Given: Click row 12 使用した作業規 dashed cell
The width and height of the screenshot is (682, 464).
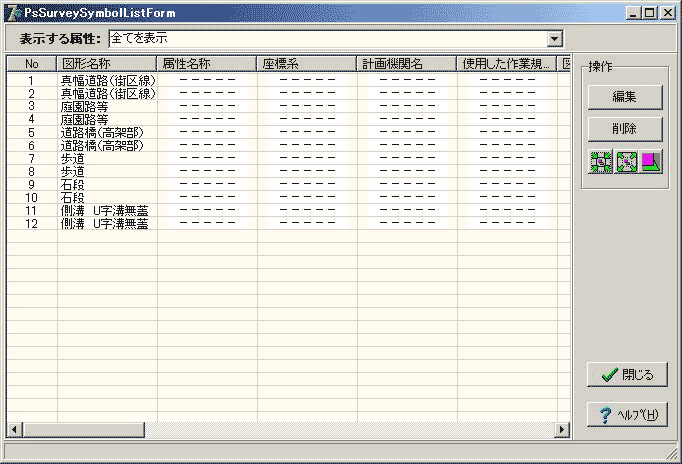Looking at the screenshot, I should point(508,224).
